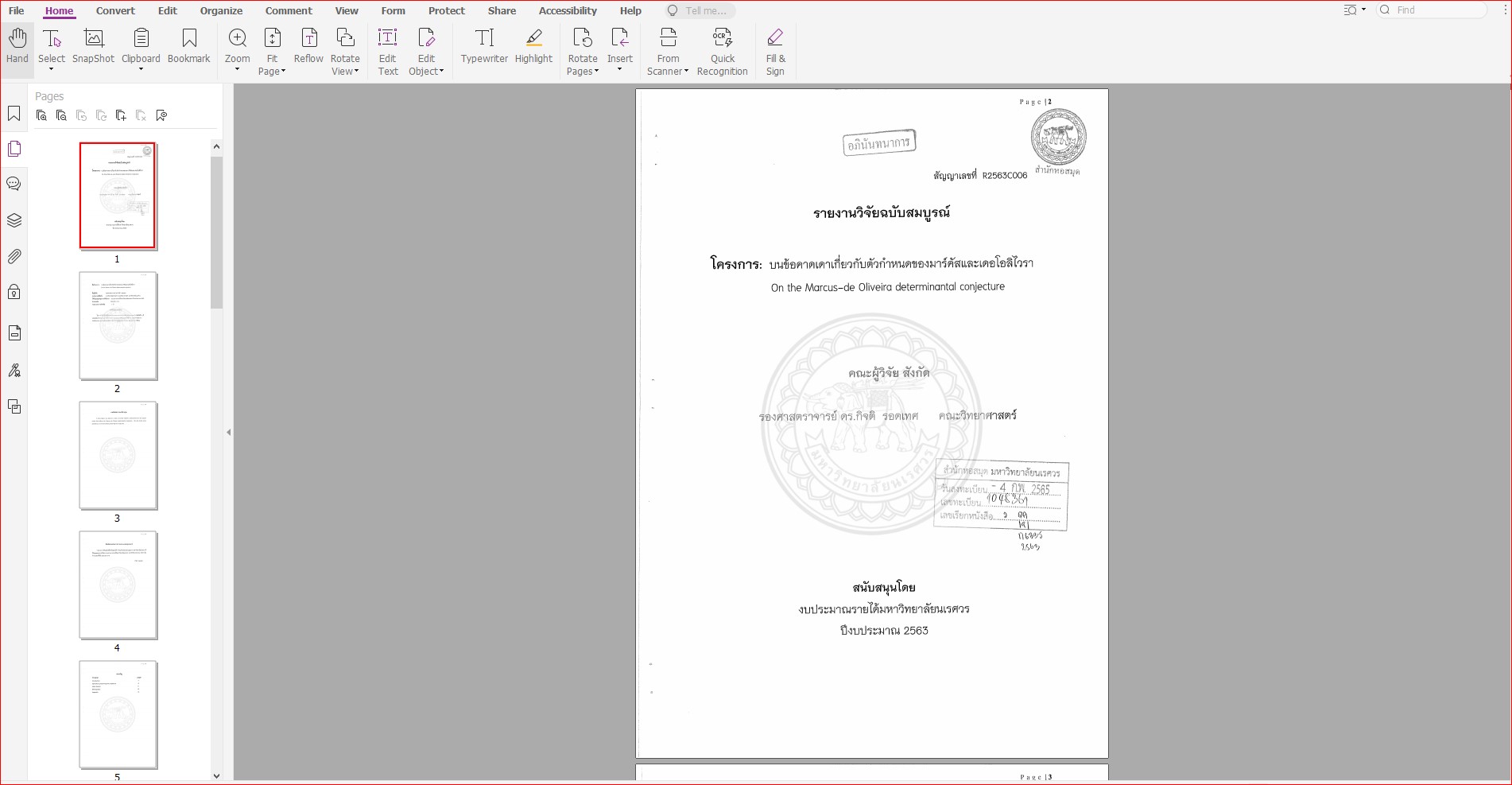Select the Typewriter tool
This screenshot has height=785, width=1512.
(484, 46)
